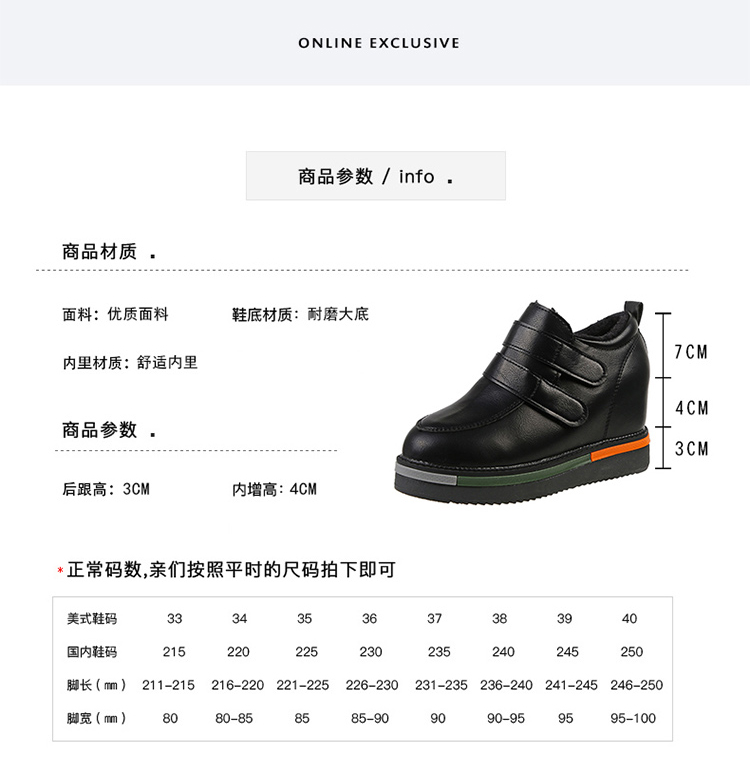Image resolution: width=750 pixels, height=774 pixels.
Task: Click the 内增高: 4CM text
Action: coord(274,489)
